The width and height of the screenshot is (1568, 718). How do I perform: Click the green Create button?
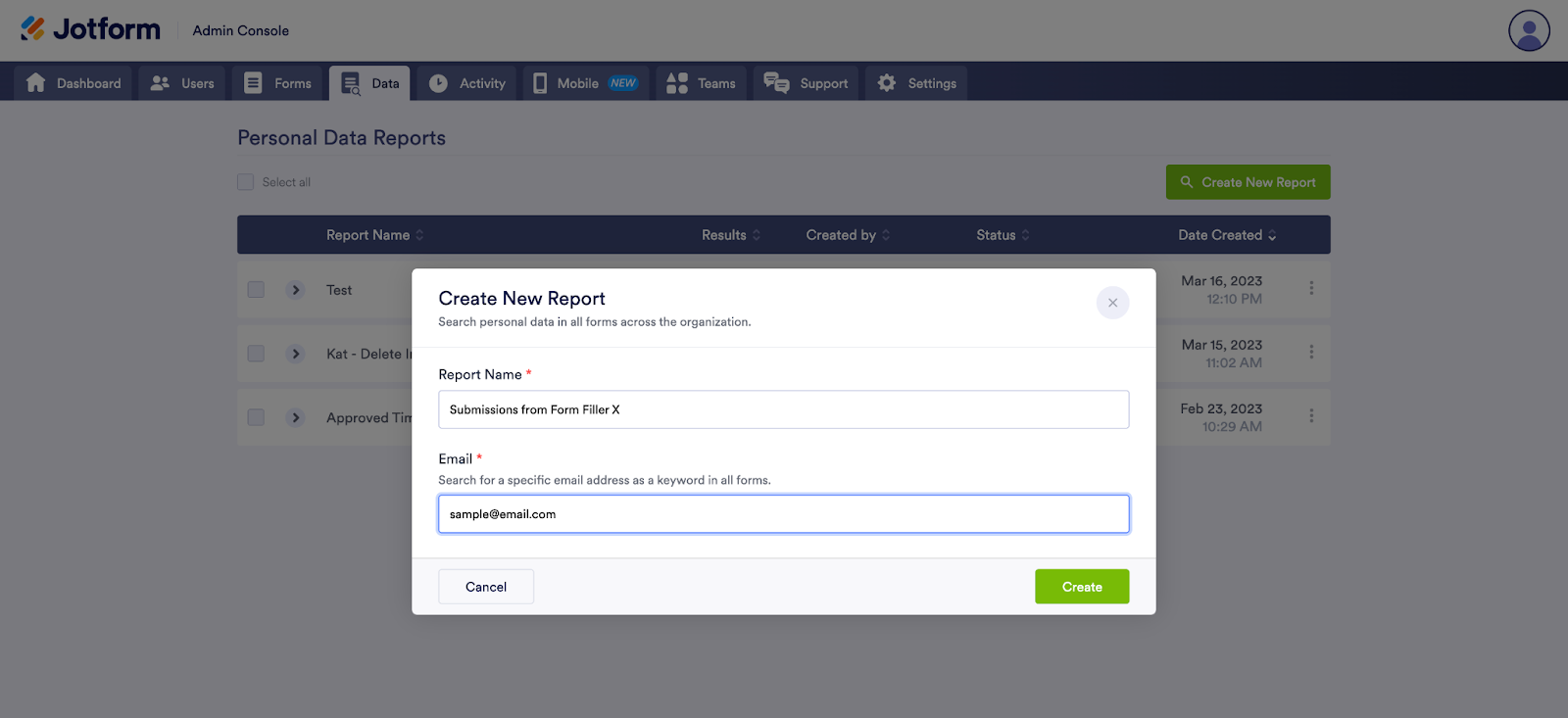[1082, 587]
